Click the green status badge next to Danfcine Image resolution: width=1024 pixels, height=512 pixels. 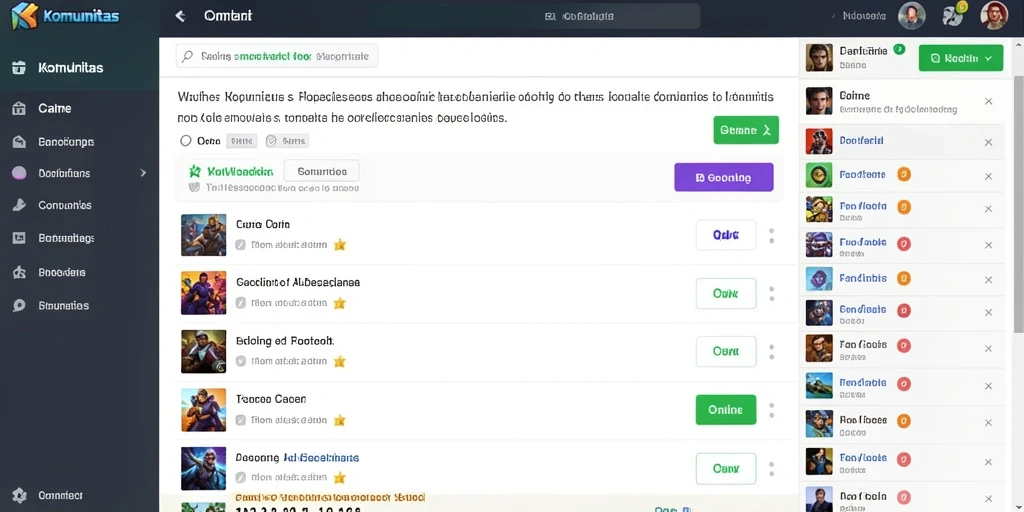[x=899, y=49]
